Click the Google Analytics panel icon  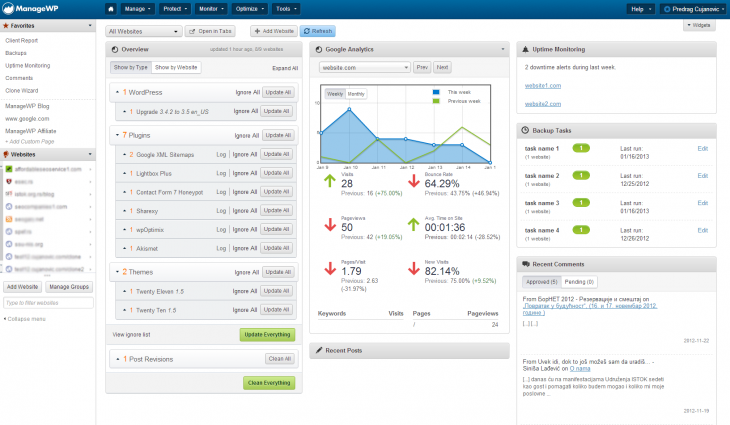tap(319, 49)
